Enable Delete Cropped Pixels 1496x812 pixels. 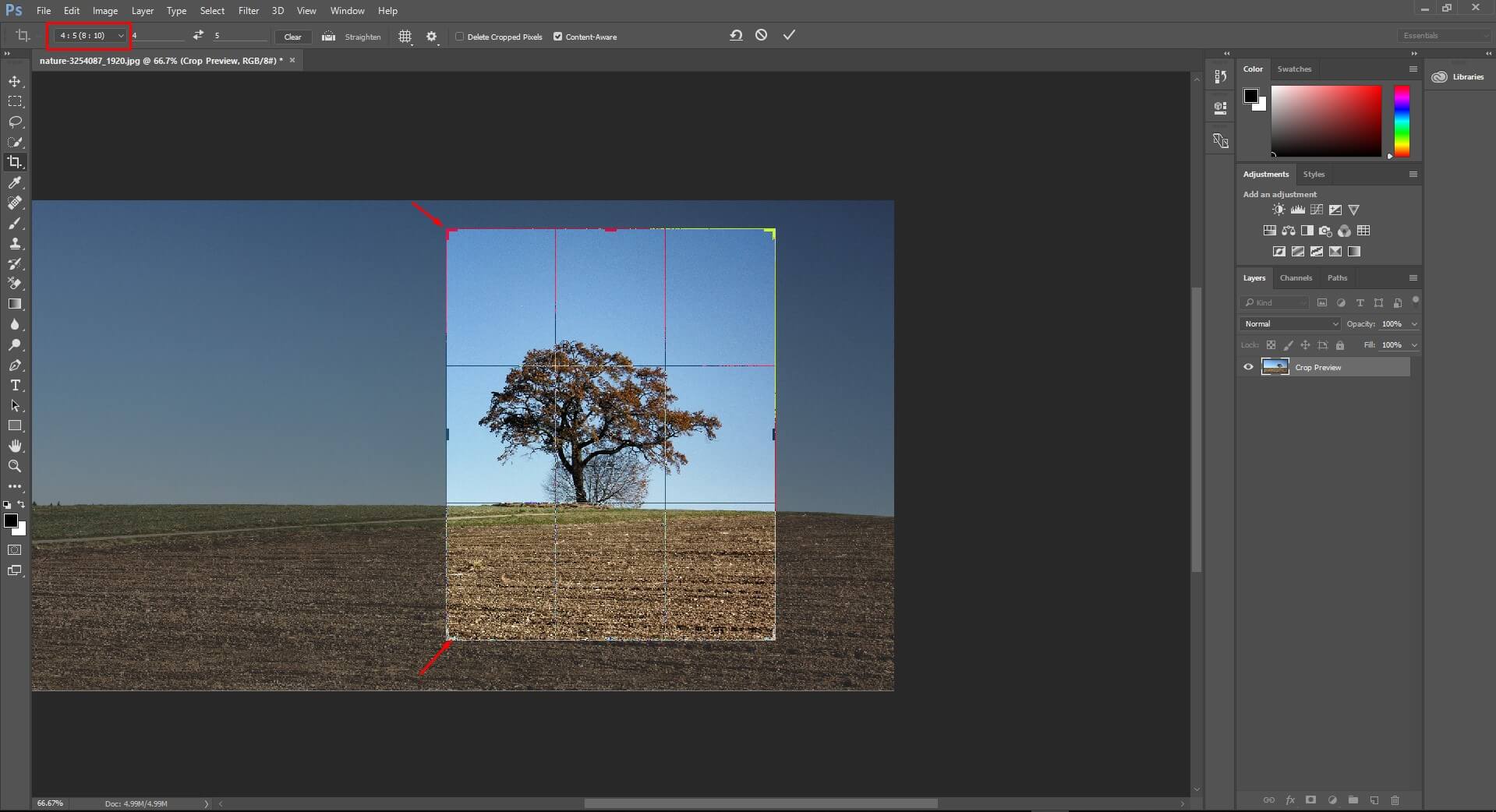462,36
